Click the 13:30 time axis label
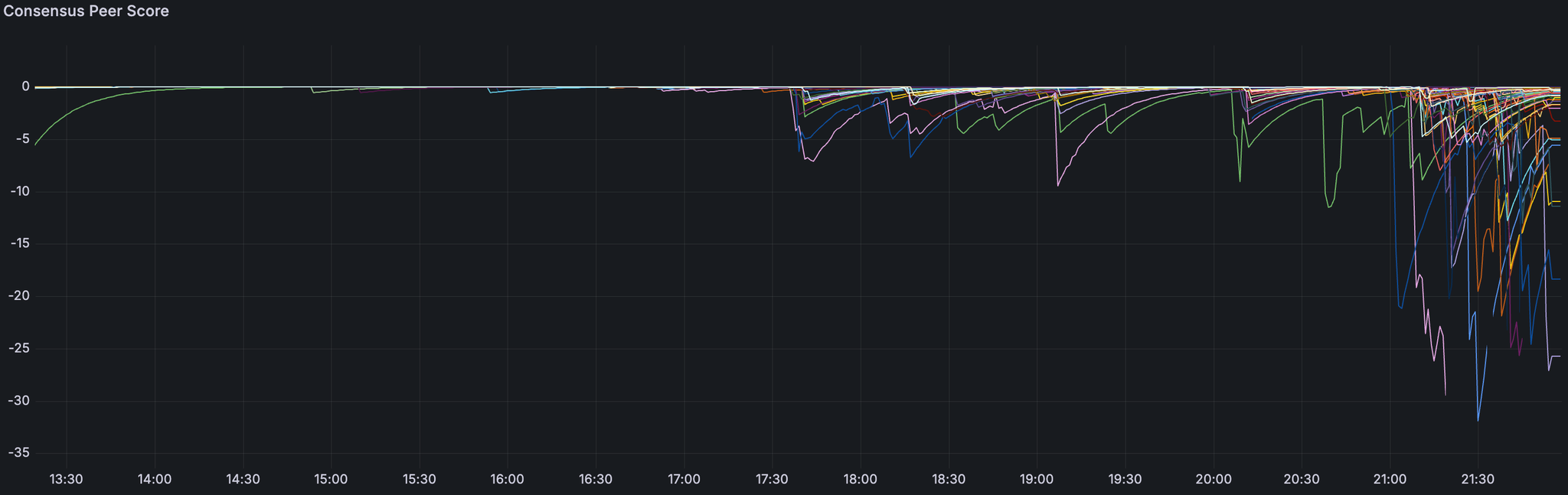The width and height of the screenshot is (1568, 495). pos(67,480)
